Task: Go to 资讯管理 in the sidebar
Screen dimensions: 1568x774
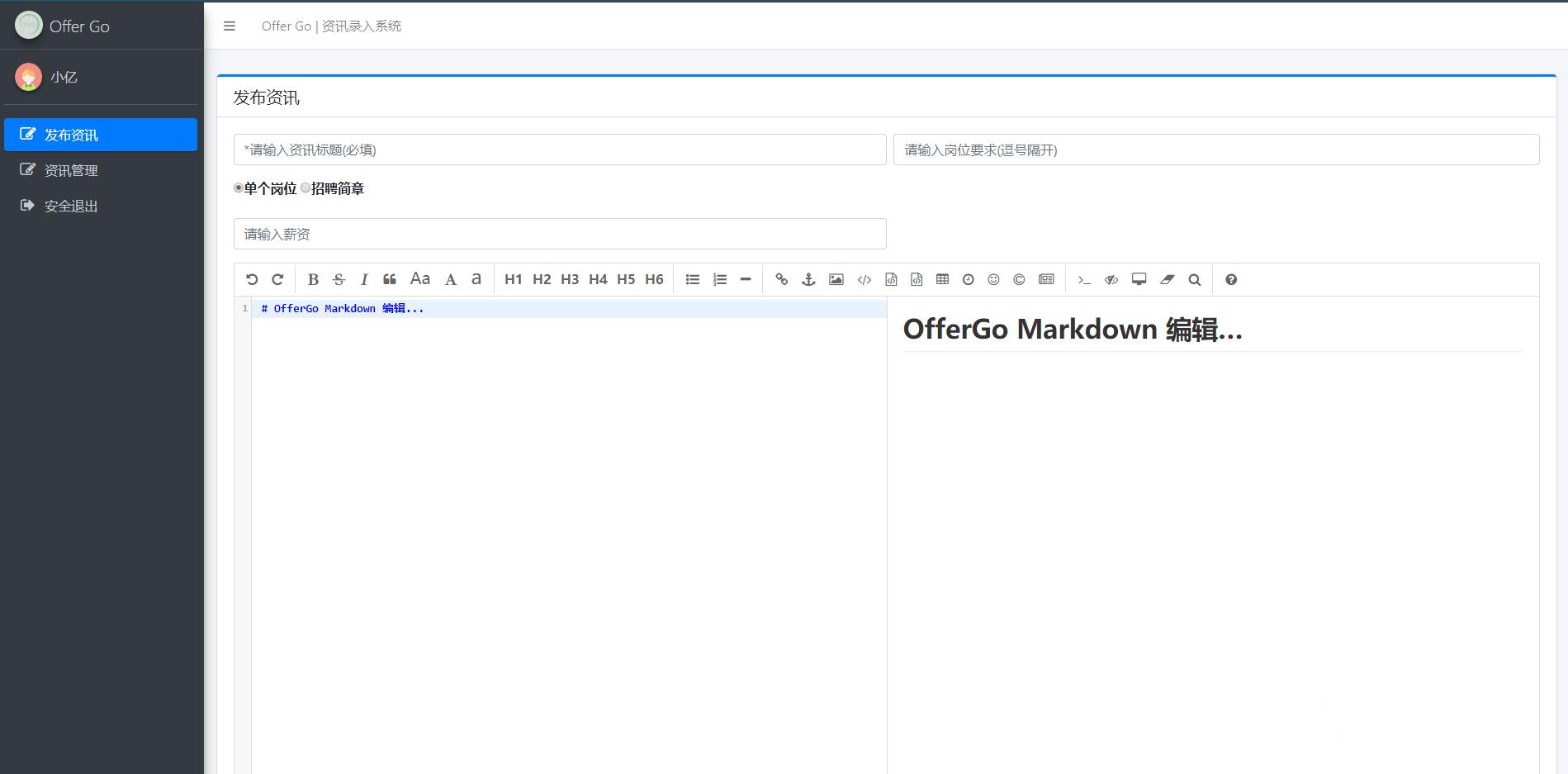Action: 101,170
